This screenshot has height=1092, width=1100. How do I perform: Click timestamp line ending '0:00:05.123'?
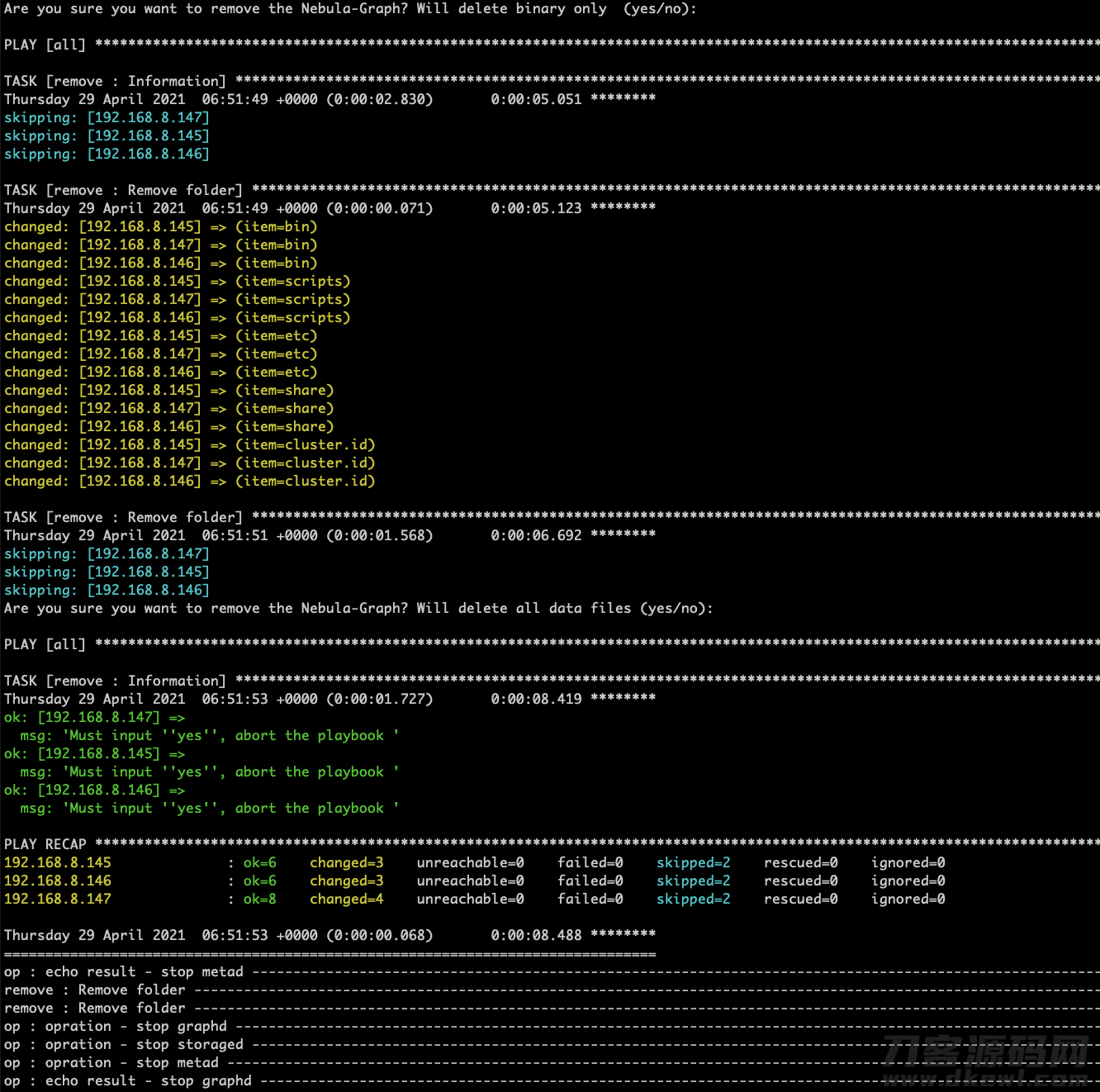click(330, 209)
